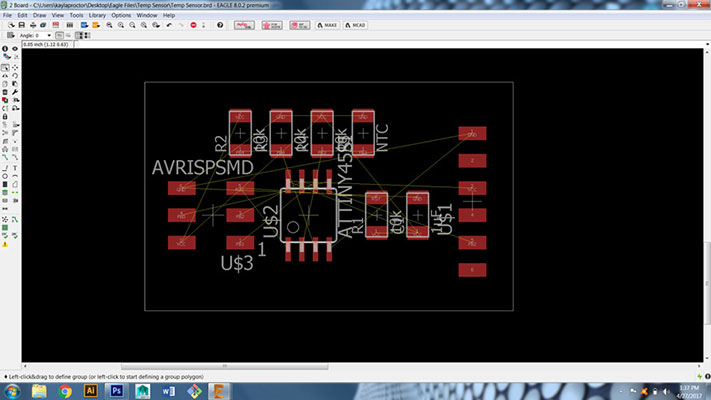Click the Zoom to fit icon

pyautogui.click(x=109, y=25)
